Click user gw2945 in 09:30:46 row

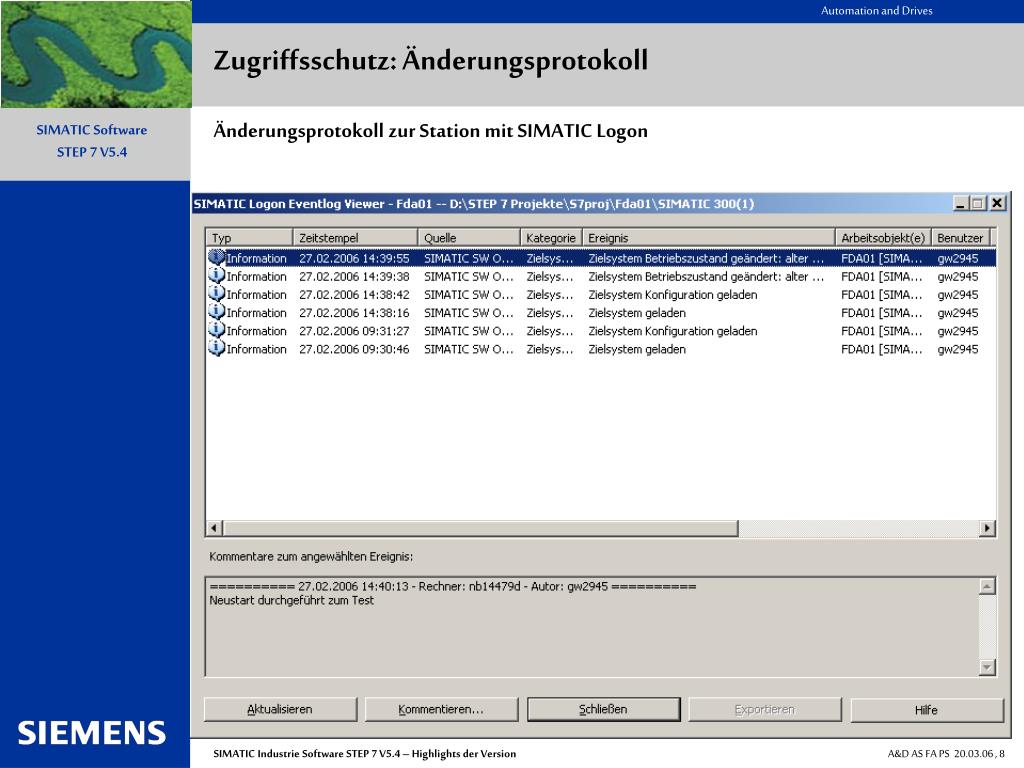(x=957, y=349)
